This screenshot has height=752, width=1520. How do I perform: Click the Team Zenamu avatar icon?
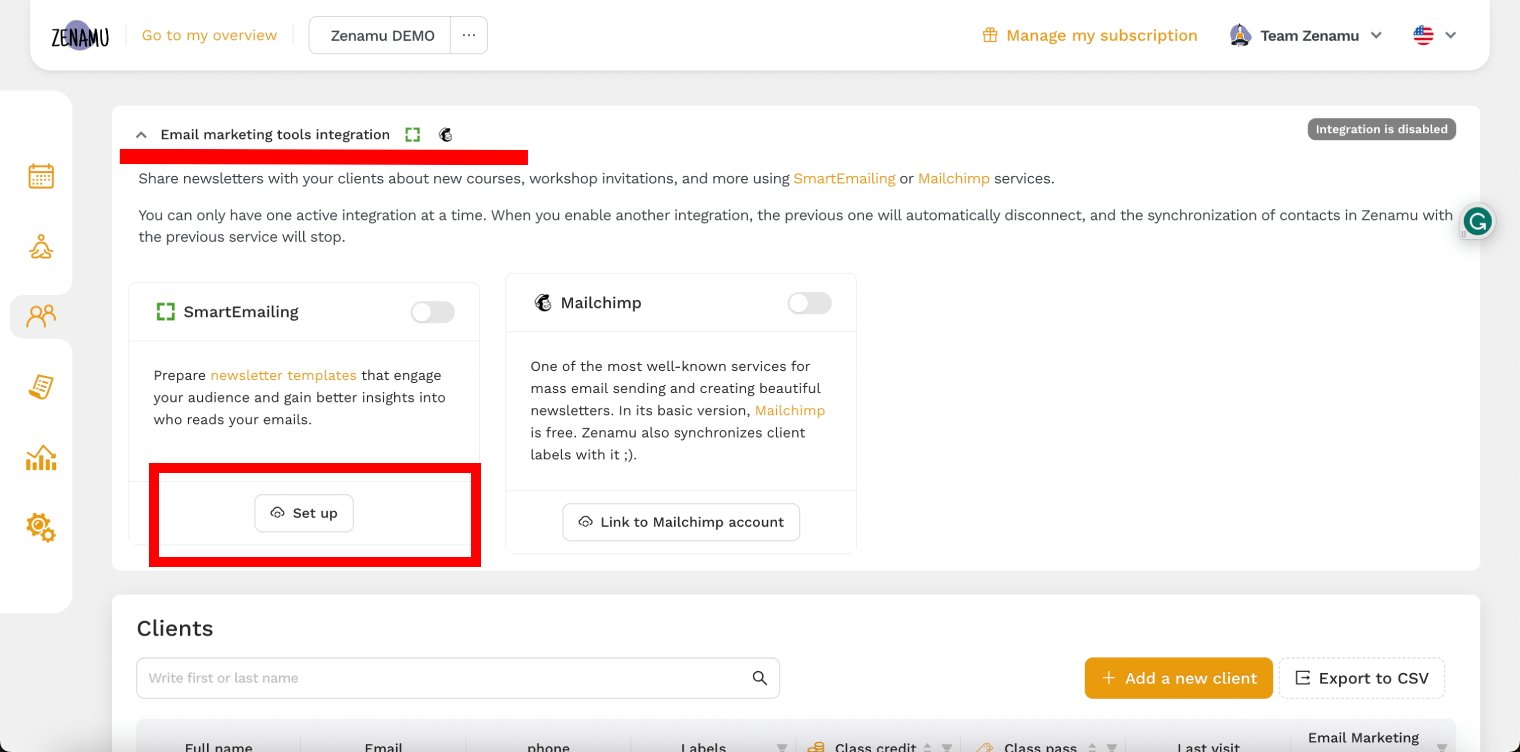click(1240, 35)
